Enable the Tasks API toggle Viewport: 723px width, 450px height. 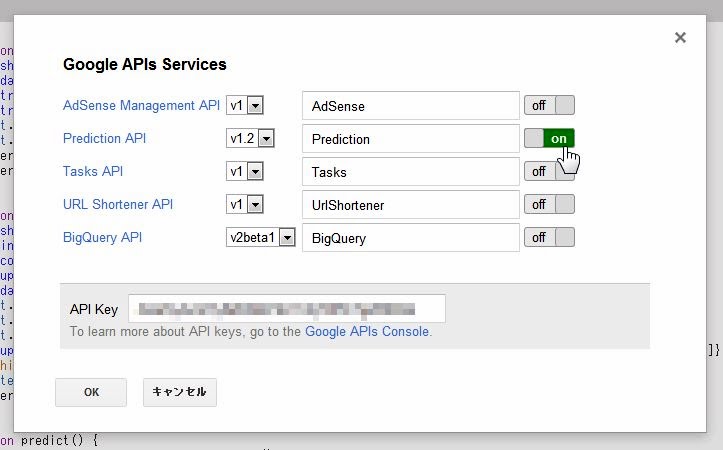coord(549,171)
